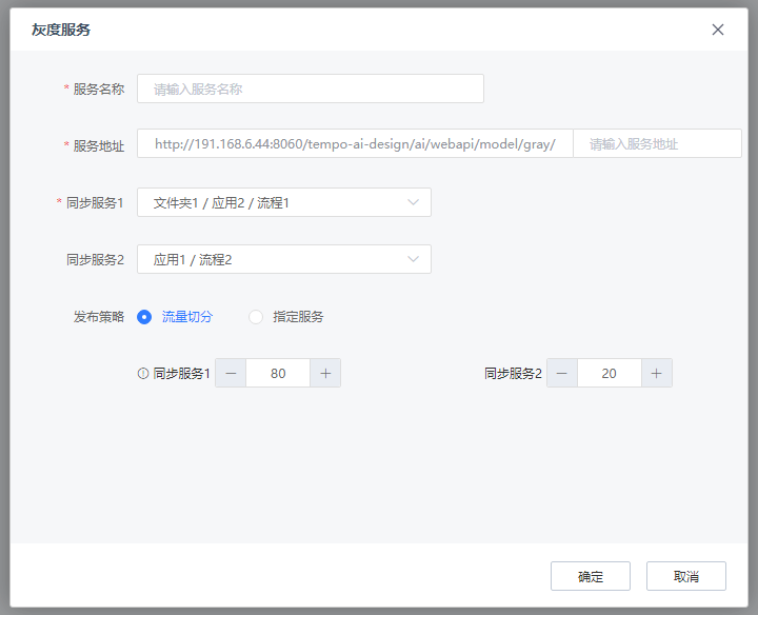
Task: Open the 同步服务1 dropdown list
Action: [284, 203]
